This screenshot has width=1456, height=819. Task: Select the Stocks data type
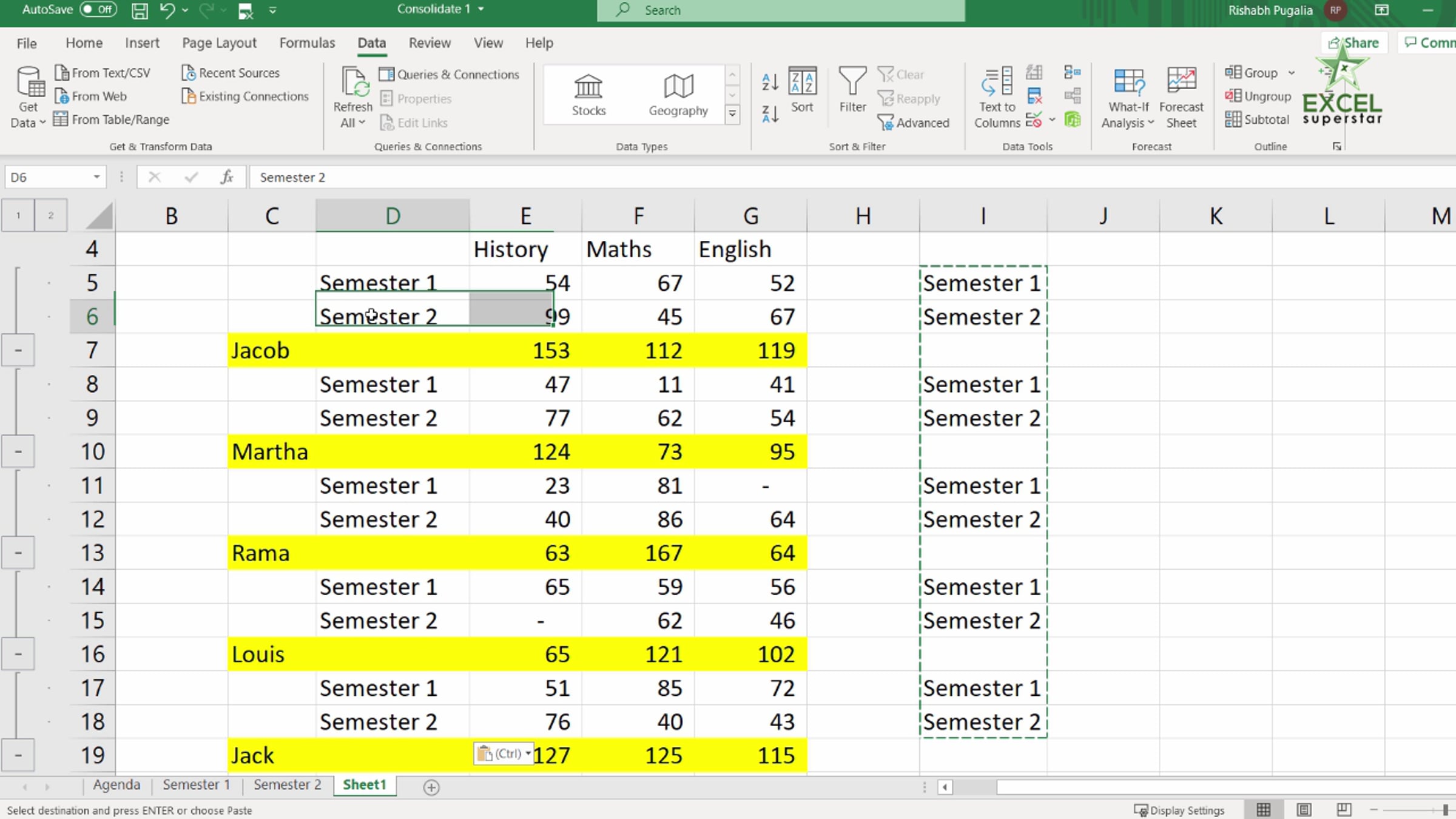(588, 95)
